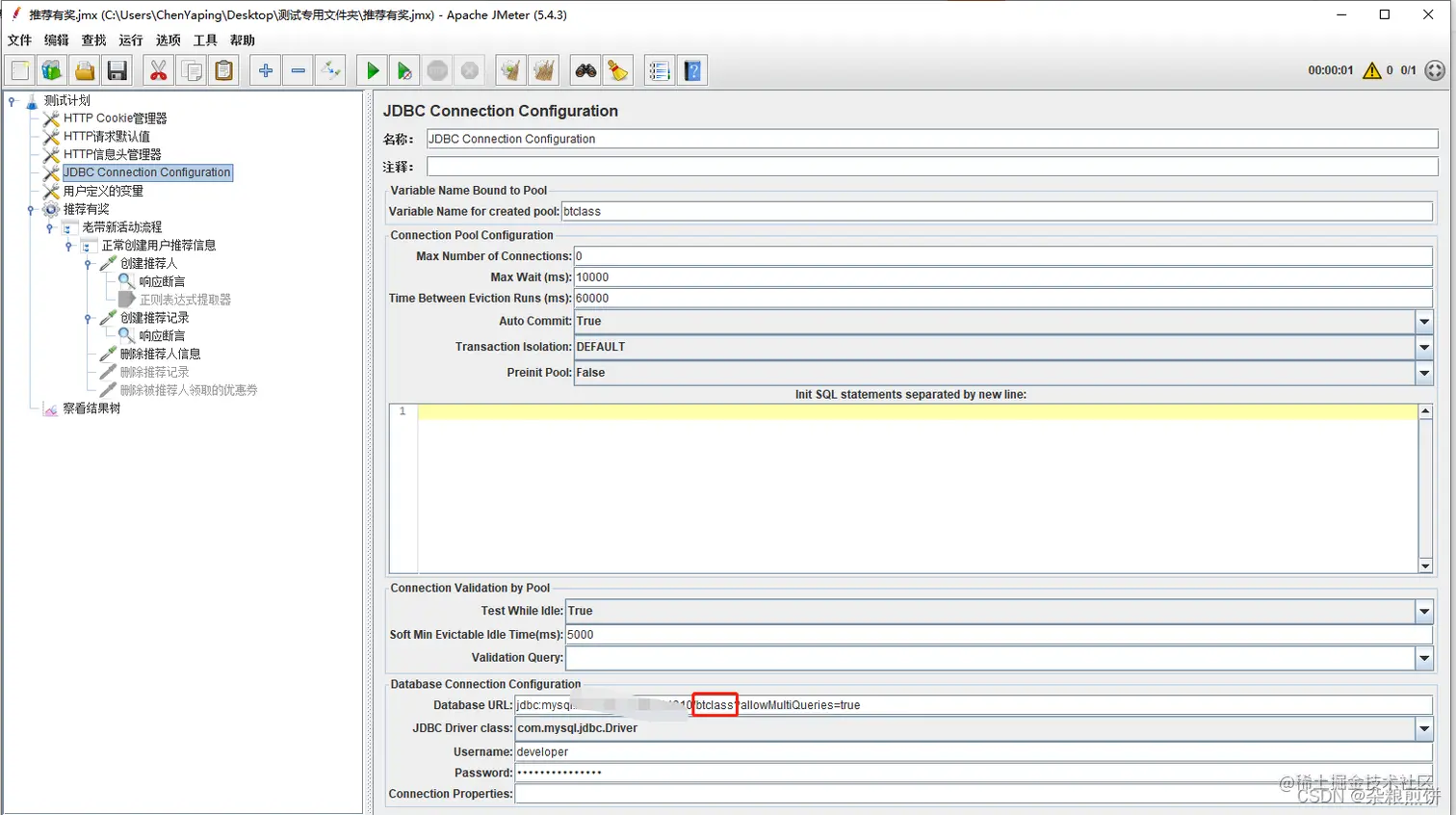Click the Soft Min Evictable Idle Time field
Viewport: 1456px width, 815px height.
click(x=999, y=635)
